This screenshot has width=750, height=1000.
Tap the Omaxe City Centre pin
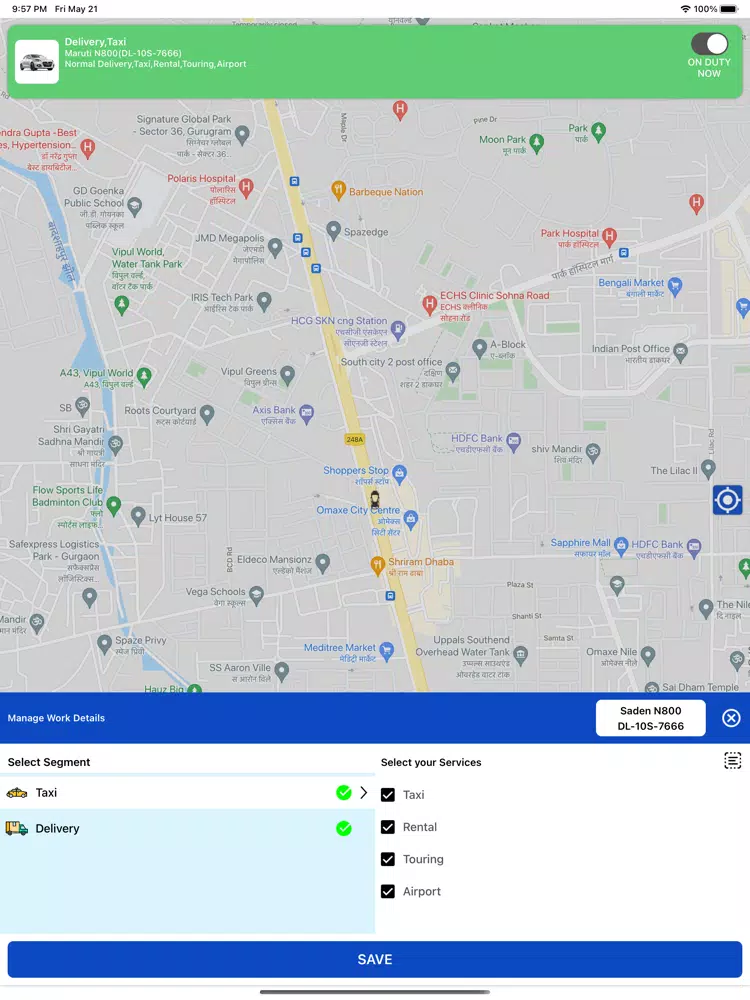coord(411,518)
